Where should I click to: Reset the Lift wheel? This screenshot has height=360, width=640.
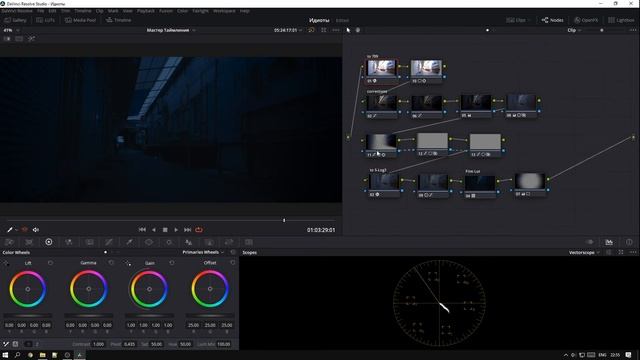[51, 263]
